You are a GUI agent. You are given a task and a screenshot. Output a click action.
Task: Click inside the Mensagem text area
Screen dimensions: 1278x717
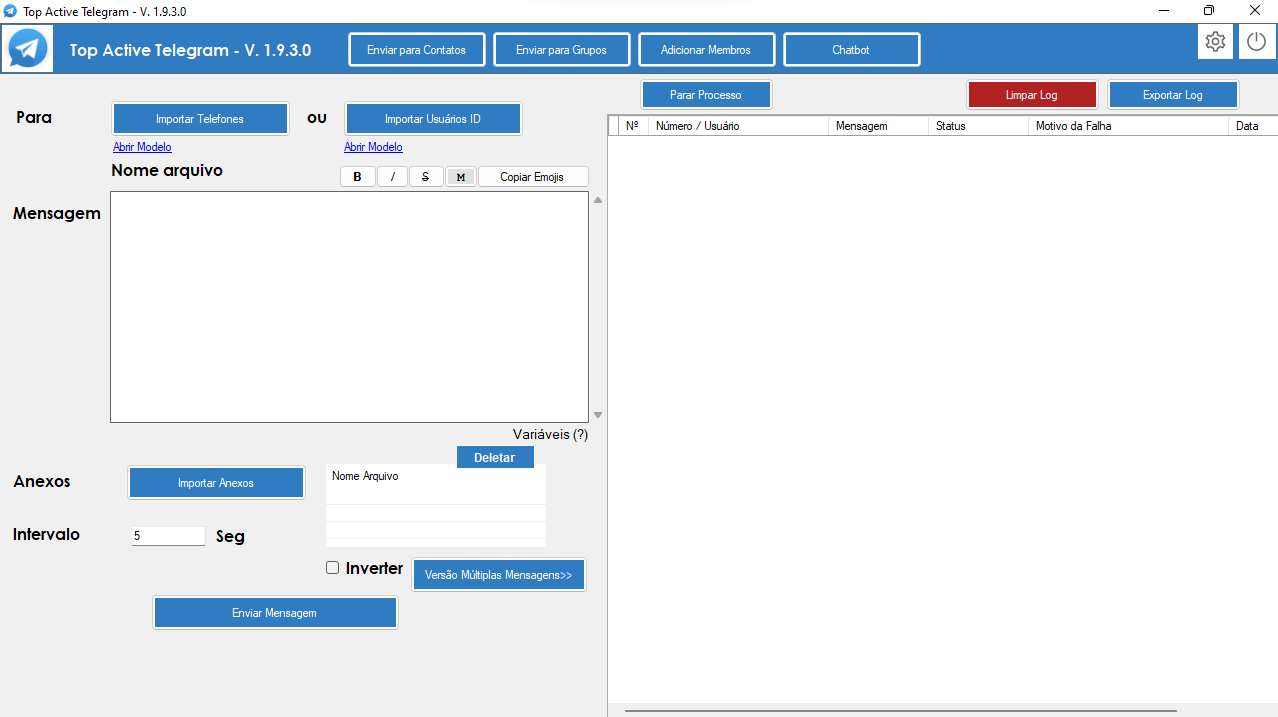[349, 307]
